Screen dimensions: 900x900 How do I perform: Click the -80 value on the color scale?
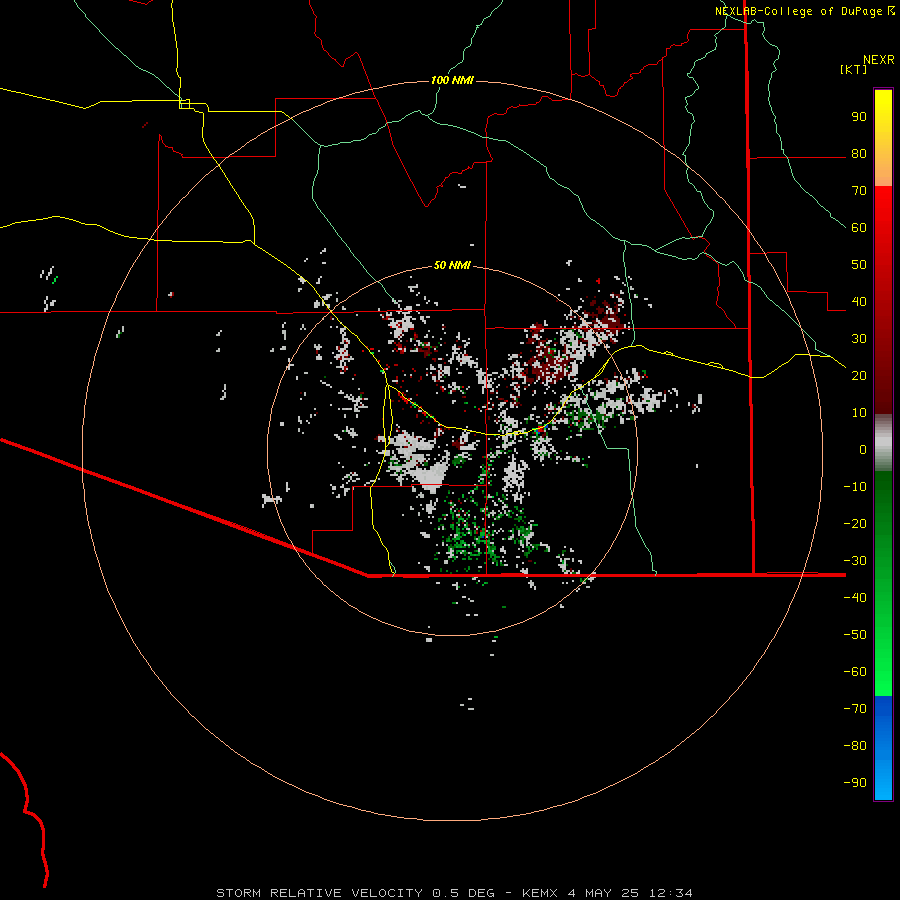tap(855, 746)
